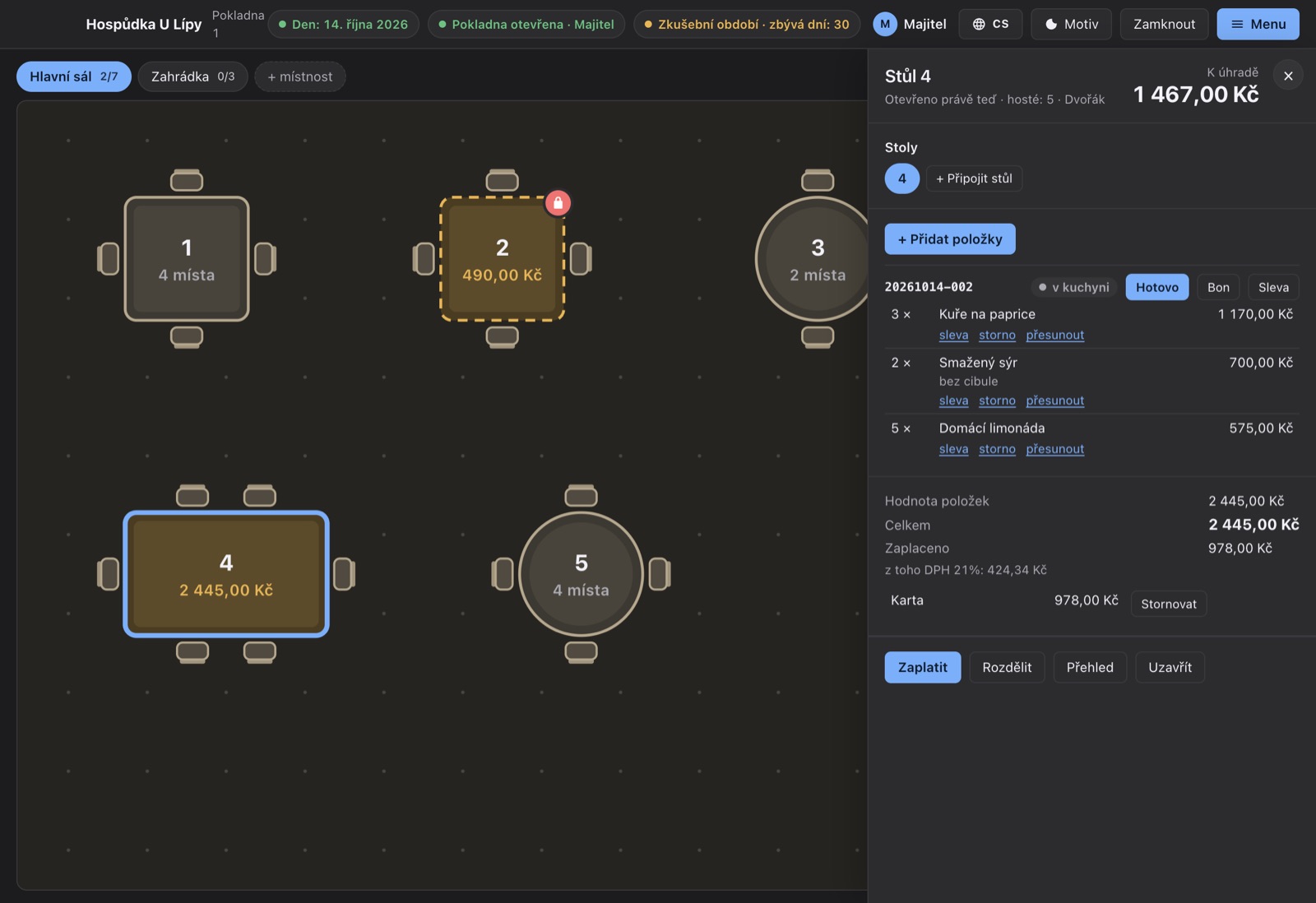Select table 4 showing 2 445,00 Kč
1316x903 pixels.
pos(226,574)
